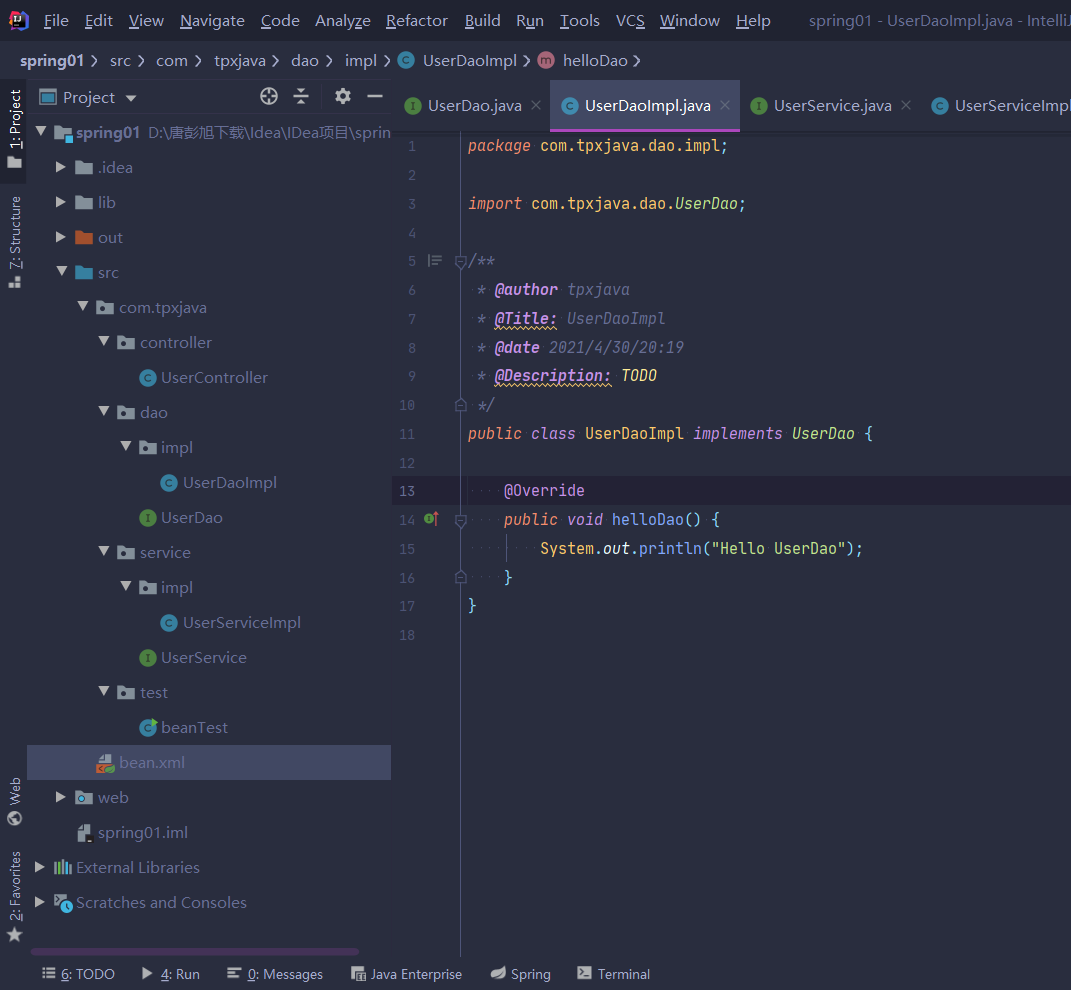
Task: Close the UserDaoImpl.java tab
Action: tap(725, 105)
